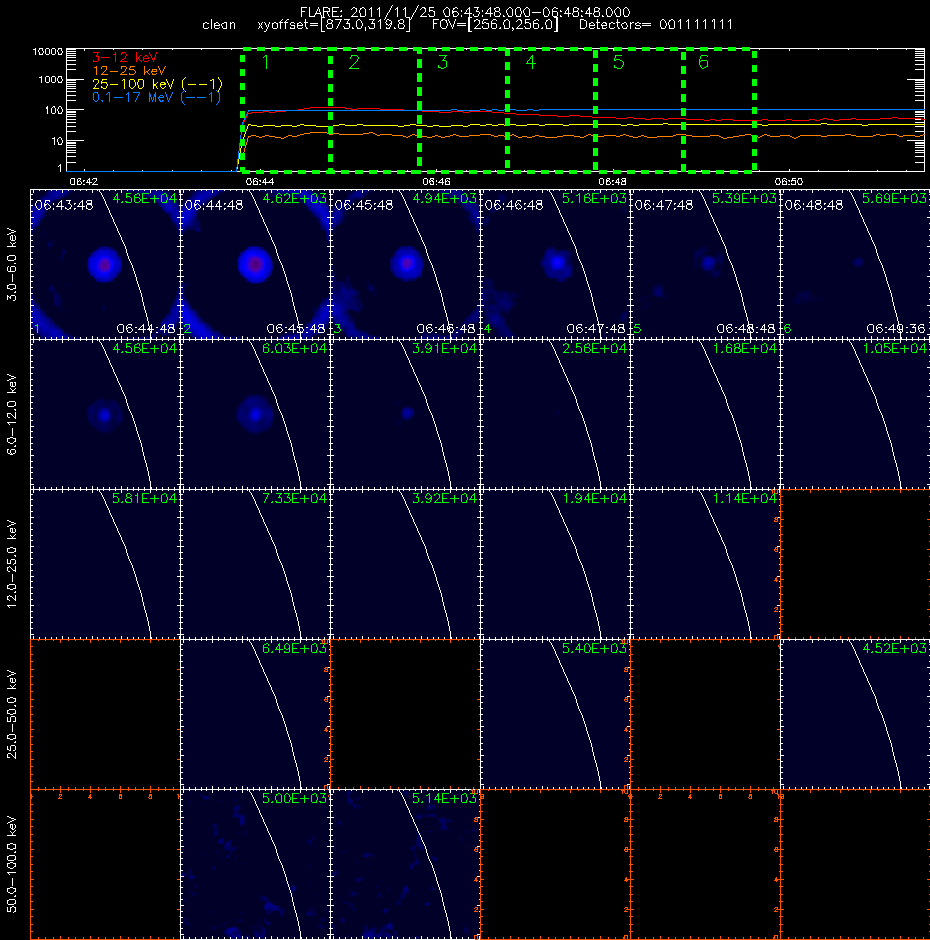The width and height of the screenshot is (930, 940).
Task: Click the red 3-12 keV legend entry
Action: (125, 58)
